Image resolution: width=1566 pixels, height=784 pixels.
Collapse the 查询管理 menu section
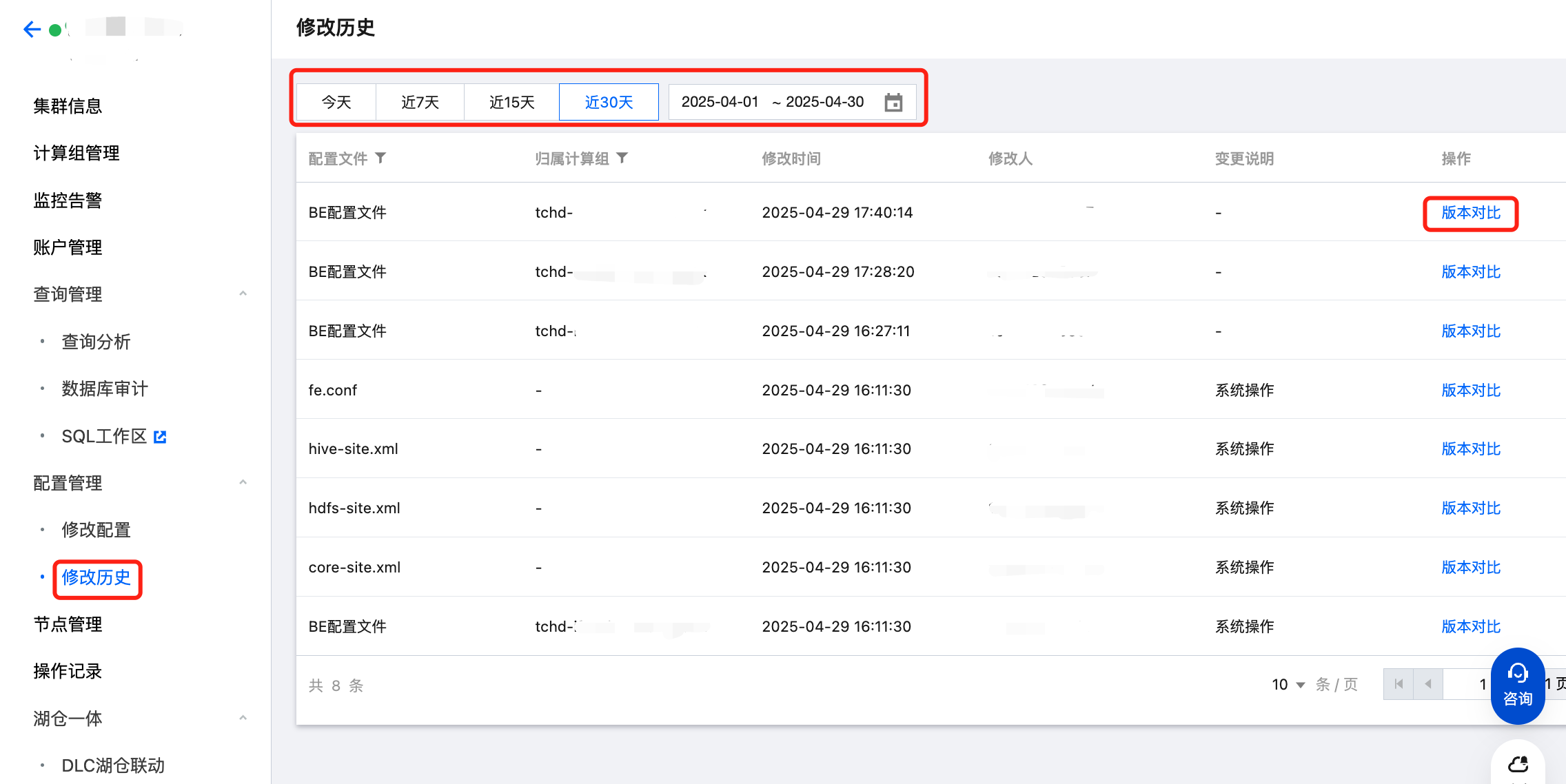pyautogui.click(x=243, y=294)
